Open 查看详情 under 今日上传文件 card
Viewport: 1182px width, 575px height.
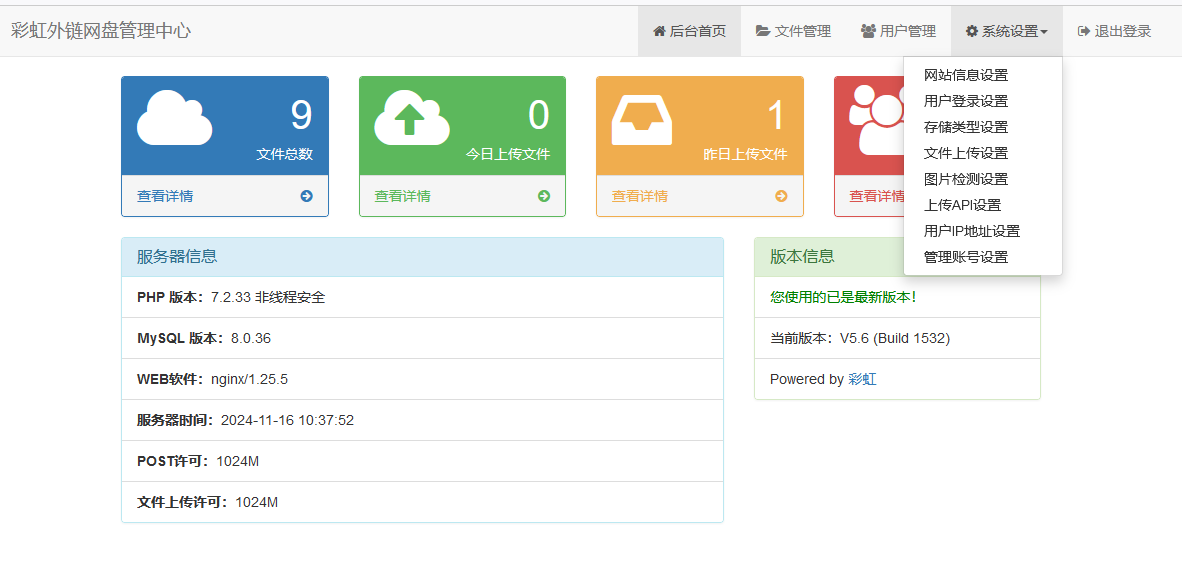[x=403, y=196]
